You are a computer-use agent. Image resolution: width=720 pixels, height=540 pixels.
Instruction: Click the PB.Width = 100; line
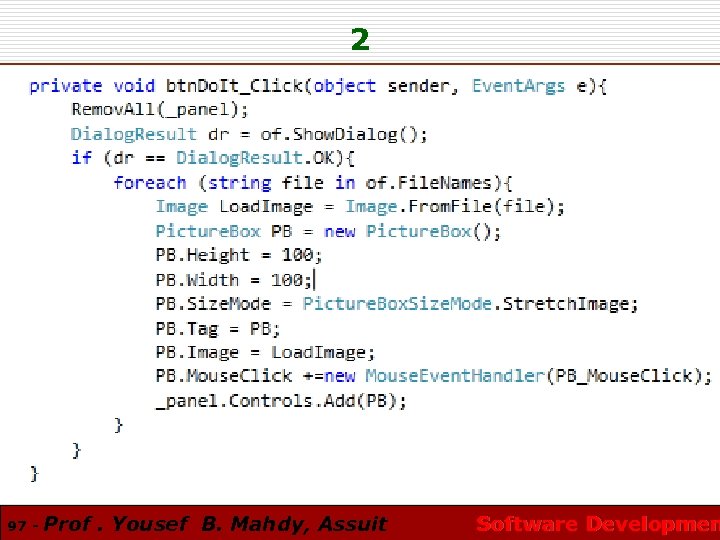point(233,280)
